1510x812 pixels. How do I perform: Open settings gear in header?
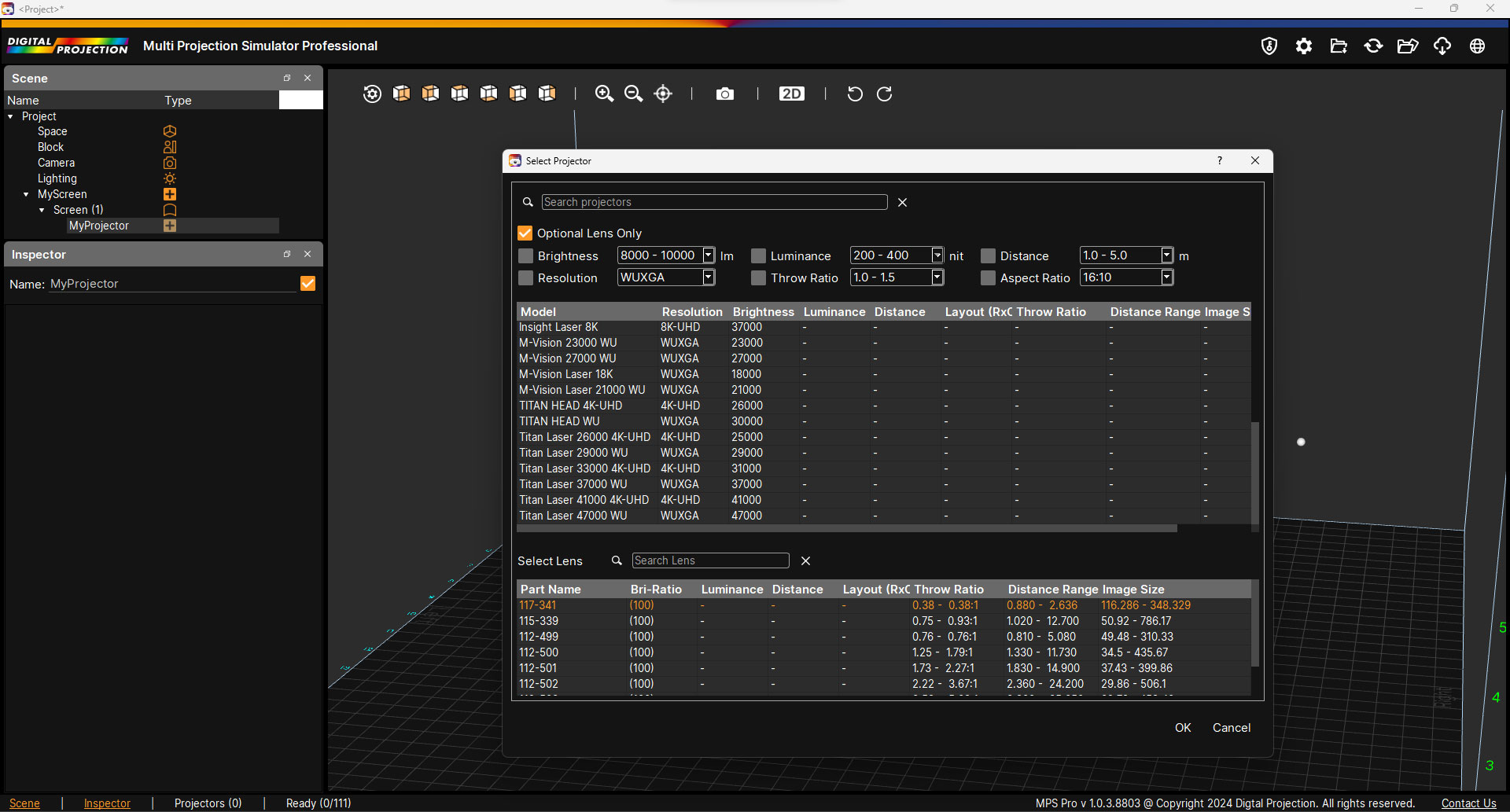[1303, 46]
